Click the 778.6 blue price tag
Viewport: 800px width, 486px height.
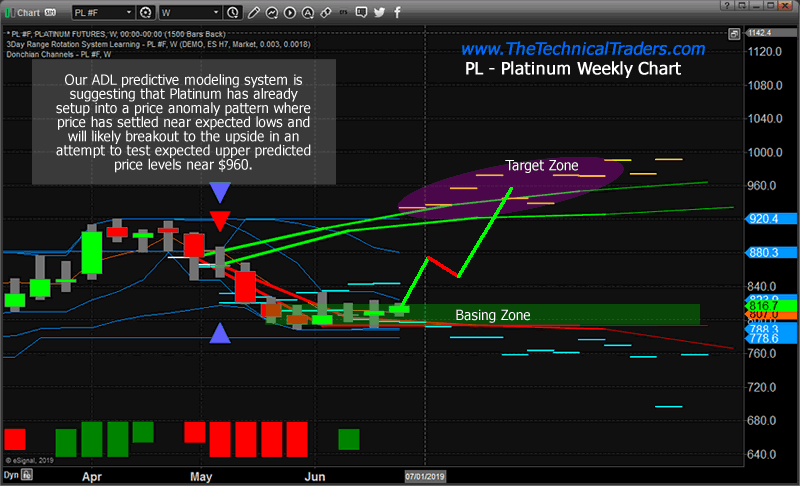[x=771, y=339]
